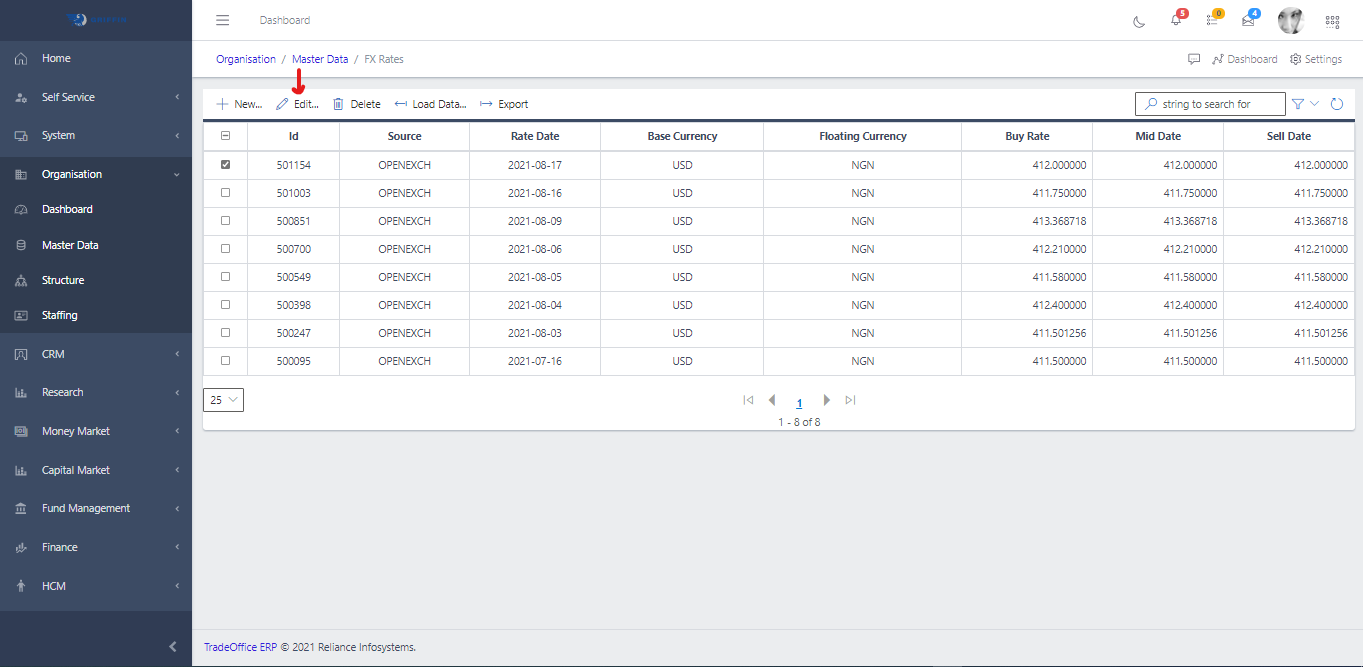The image size is (1363, 667).
Task: Refresh the FX rates table
Action: (1337, 104)
